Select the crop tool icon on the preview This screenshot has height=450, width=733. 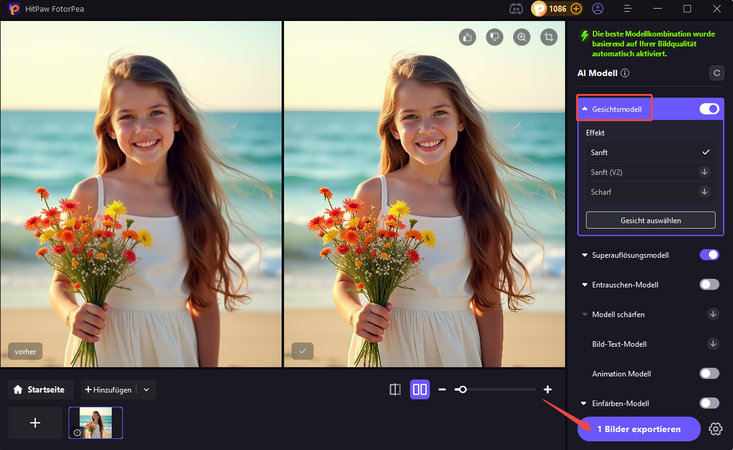point(549,37)
